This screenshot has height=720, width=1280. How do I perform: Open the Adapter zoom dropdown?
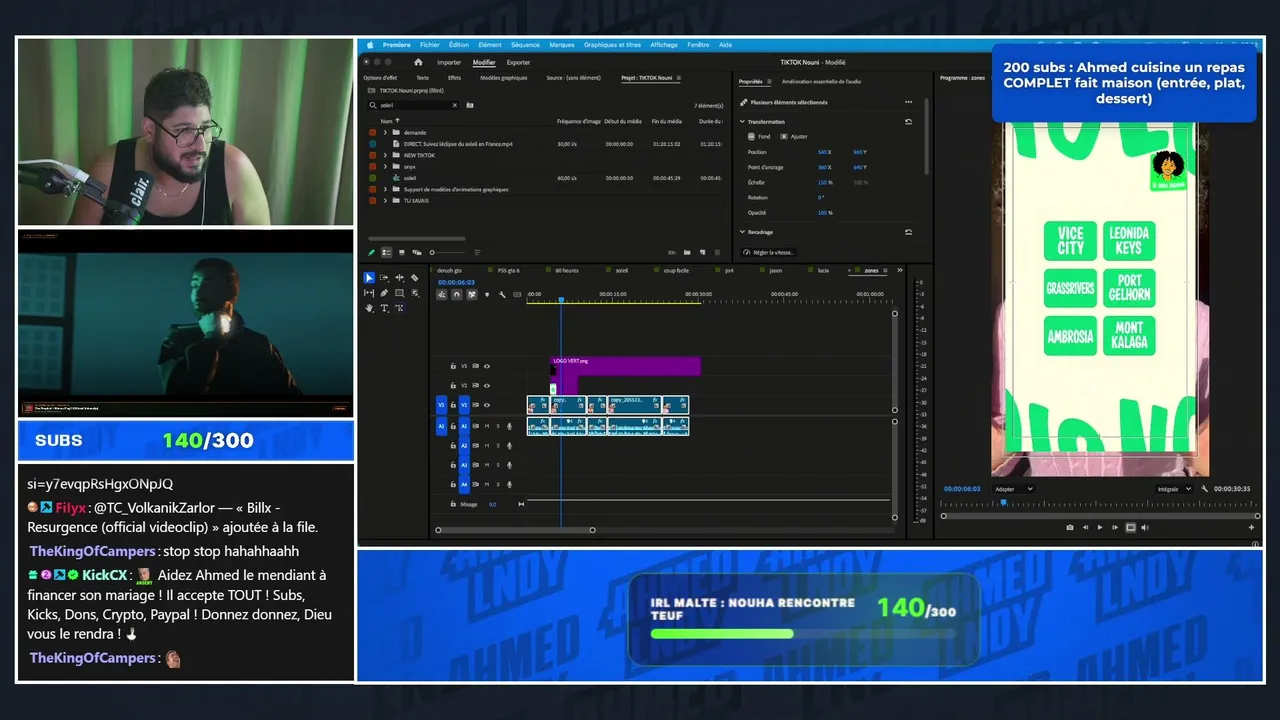pos(1012,489)
